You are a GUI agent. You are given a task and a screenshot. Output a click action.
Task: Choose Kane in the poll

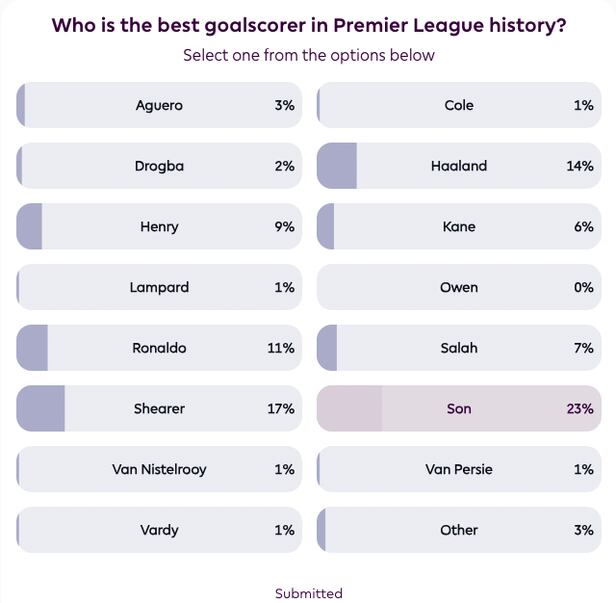pyautogui.click(x=459, y=227)
